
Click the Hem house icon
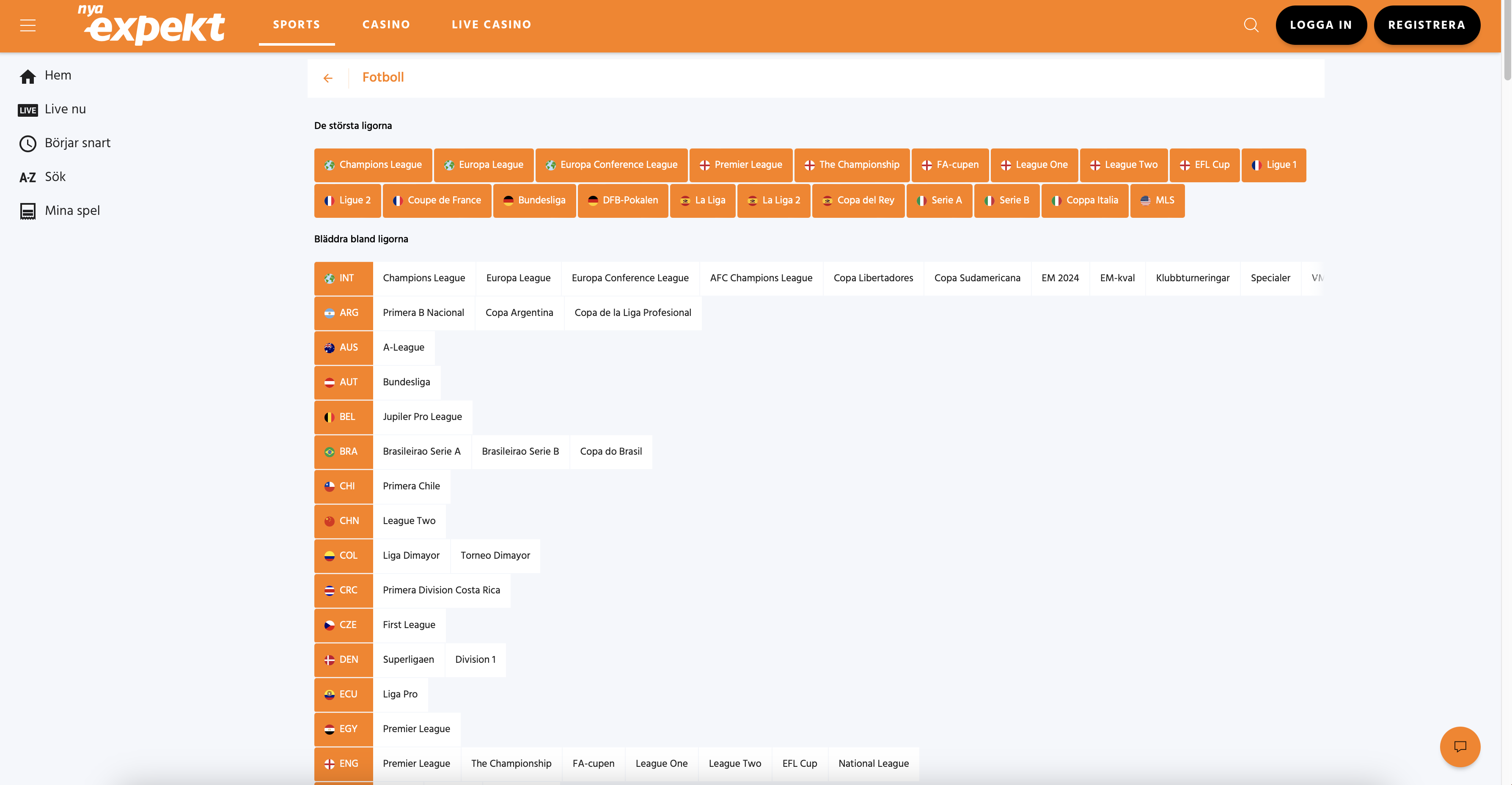click(27, 76)
